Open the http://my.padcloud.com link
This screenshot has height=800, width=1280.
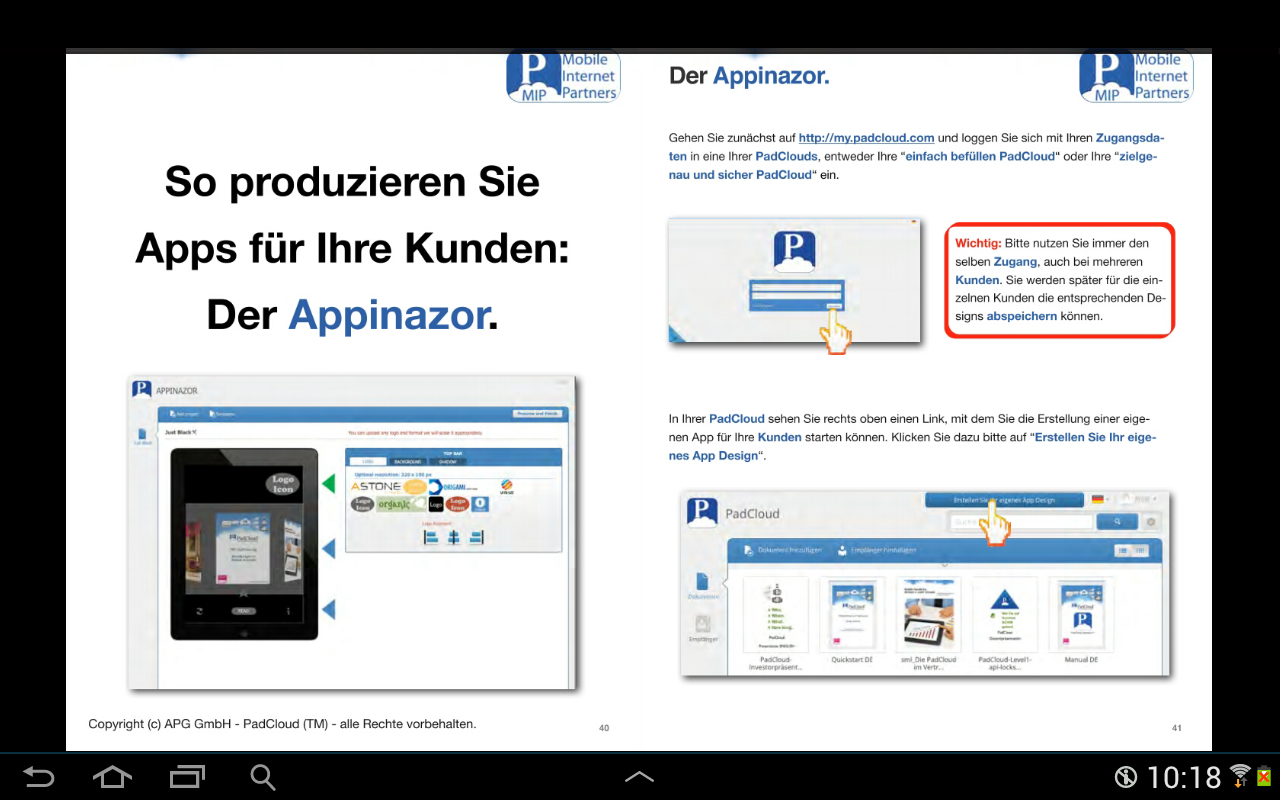pyautogui.click(x=866, y=138)
